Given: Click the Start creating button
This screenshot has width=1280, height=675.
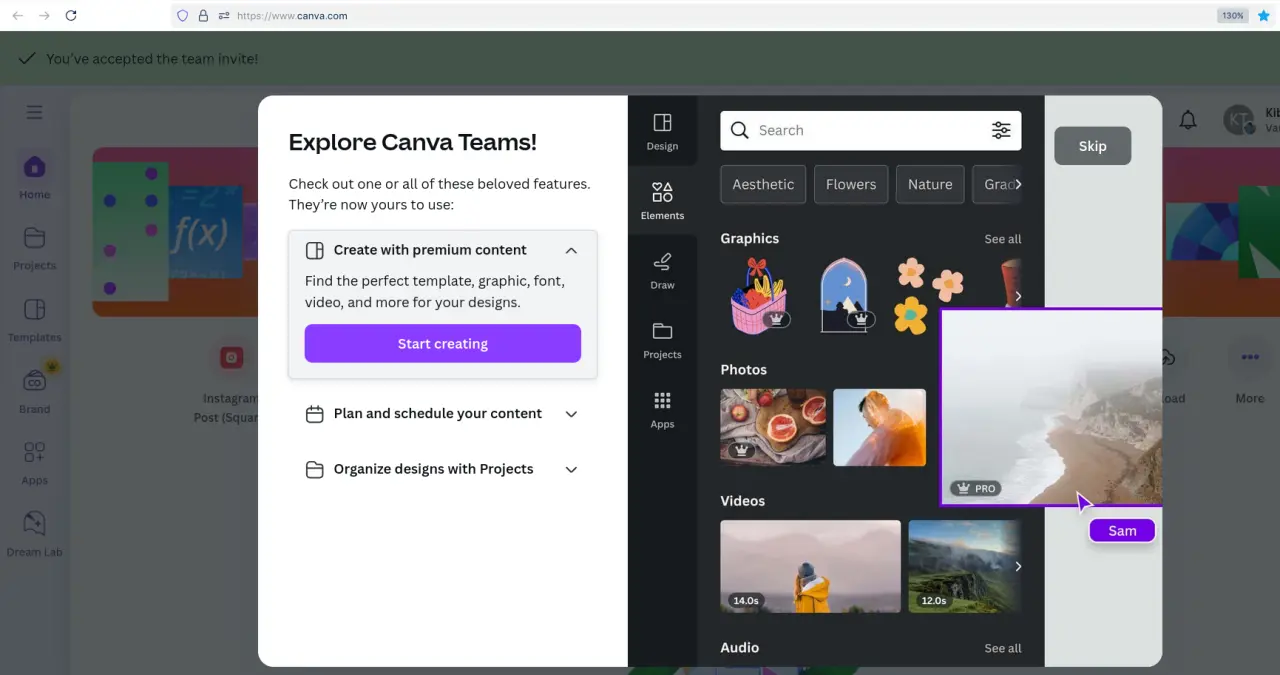Looking at the screenshot, I should point(443,343).
